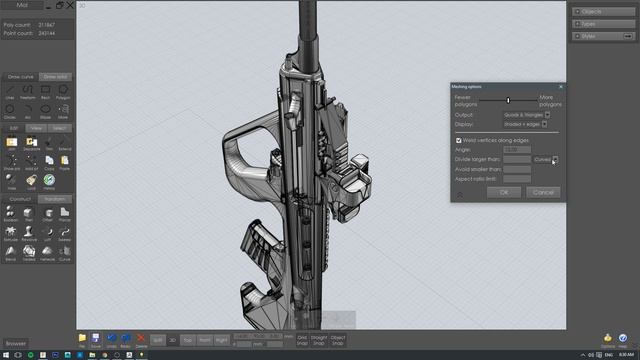Viewport: 640px width, 360px height.
Task: Switch viewport to 3D view
Action: point(172,340)
